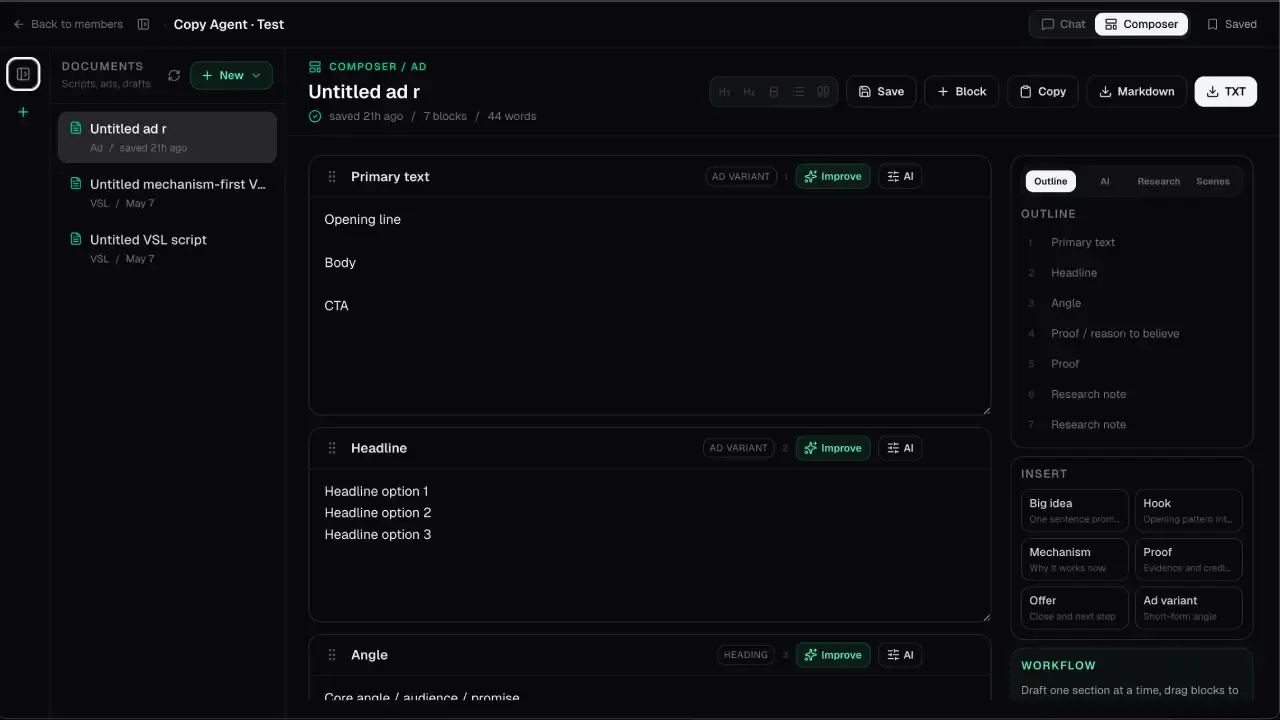Click the Angle block grip handle
The image size is (1280, 720).
click(x=332, y=655)
